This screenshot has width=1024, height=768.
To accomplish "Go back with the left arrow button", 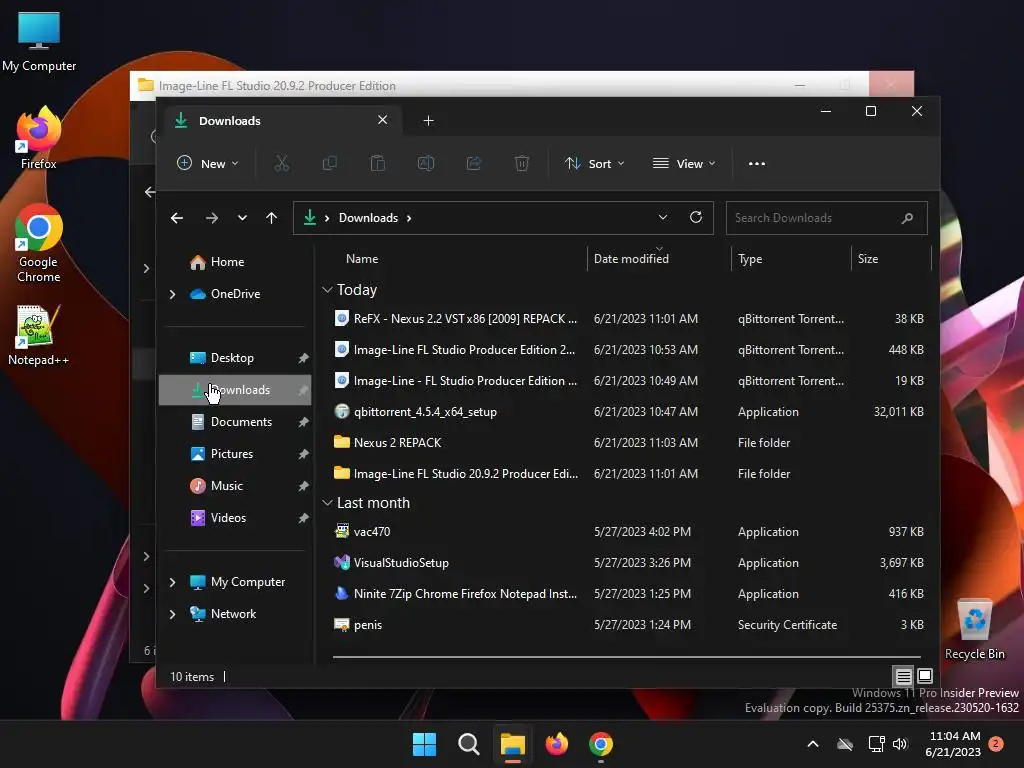I will pos(177,218).
